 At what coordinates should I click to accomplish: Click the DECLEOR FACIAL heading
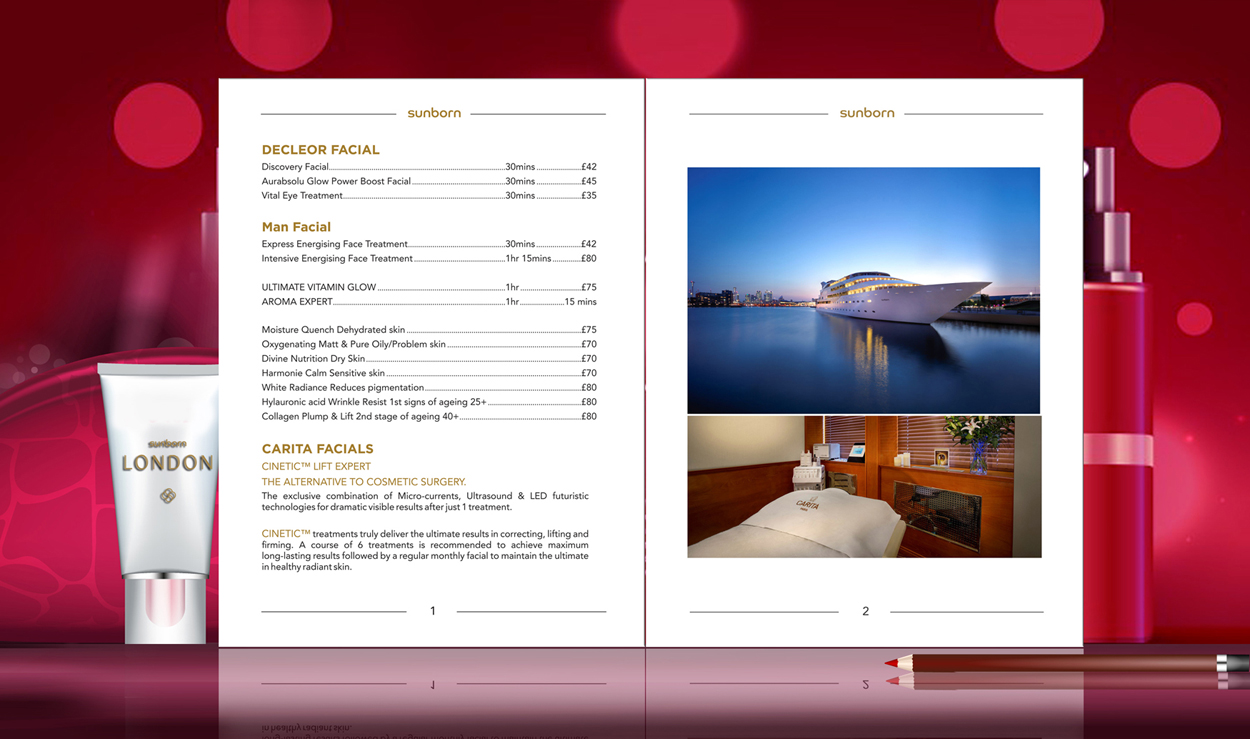[320, 150]
